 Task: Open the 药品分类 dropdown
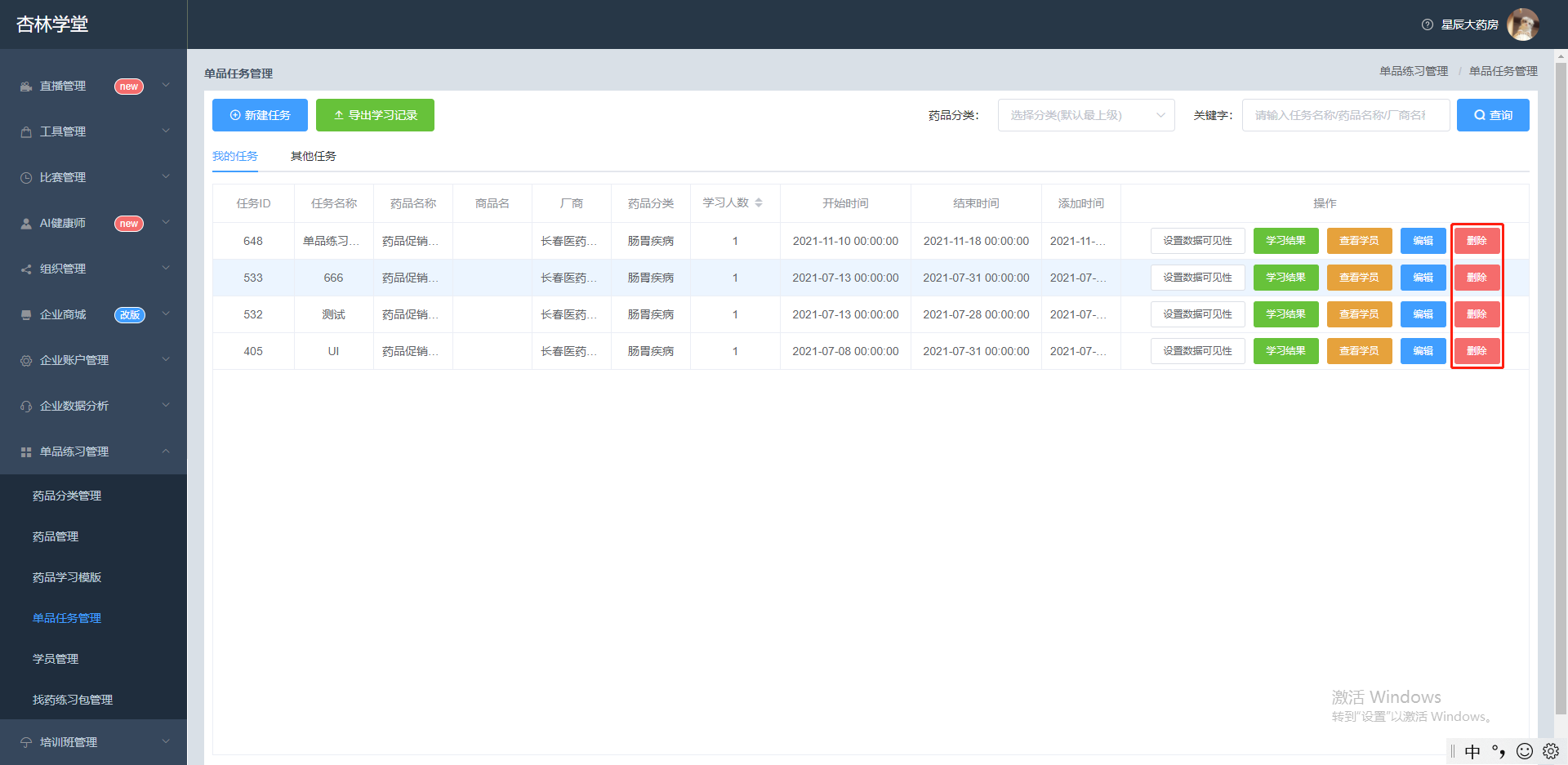tap(1086, 115)
